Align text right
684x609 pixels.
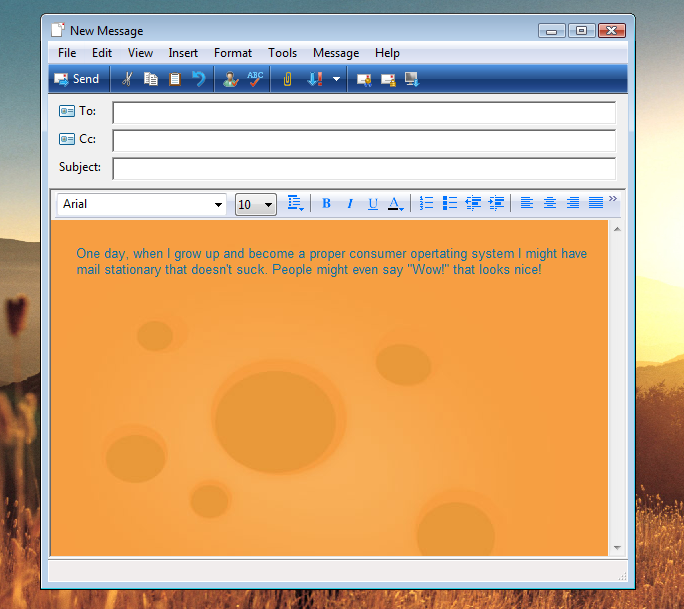tap(573, 203)
